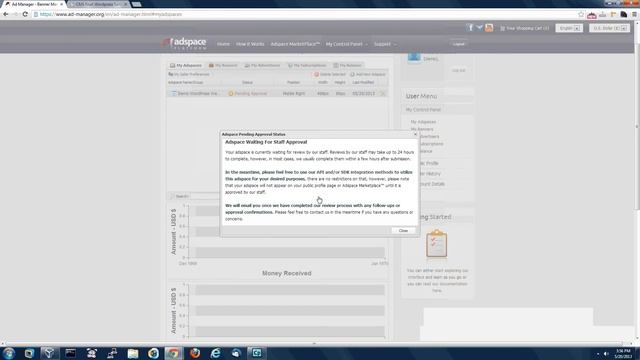Select the Demo WordPress adspace row
Screen dimensions: 640x360
pyautogui.click(x=277, y=93)
